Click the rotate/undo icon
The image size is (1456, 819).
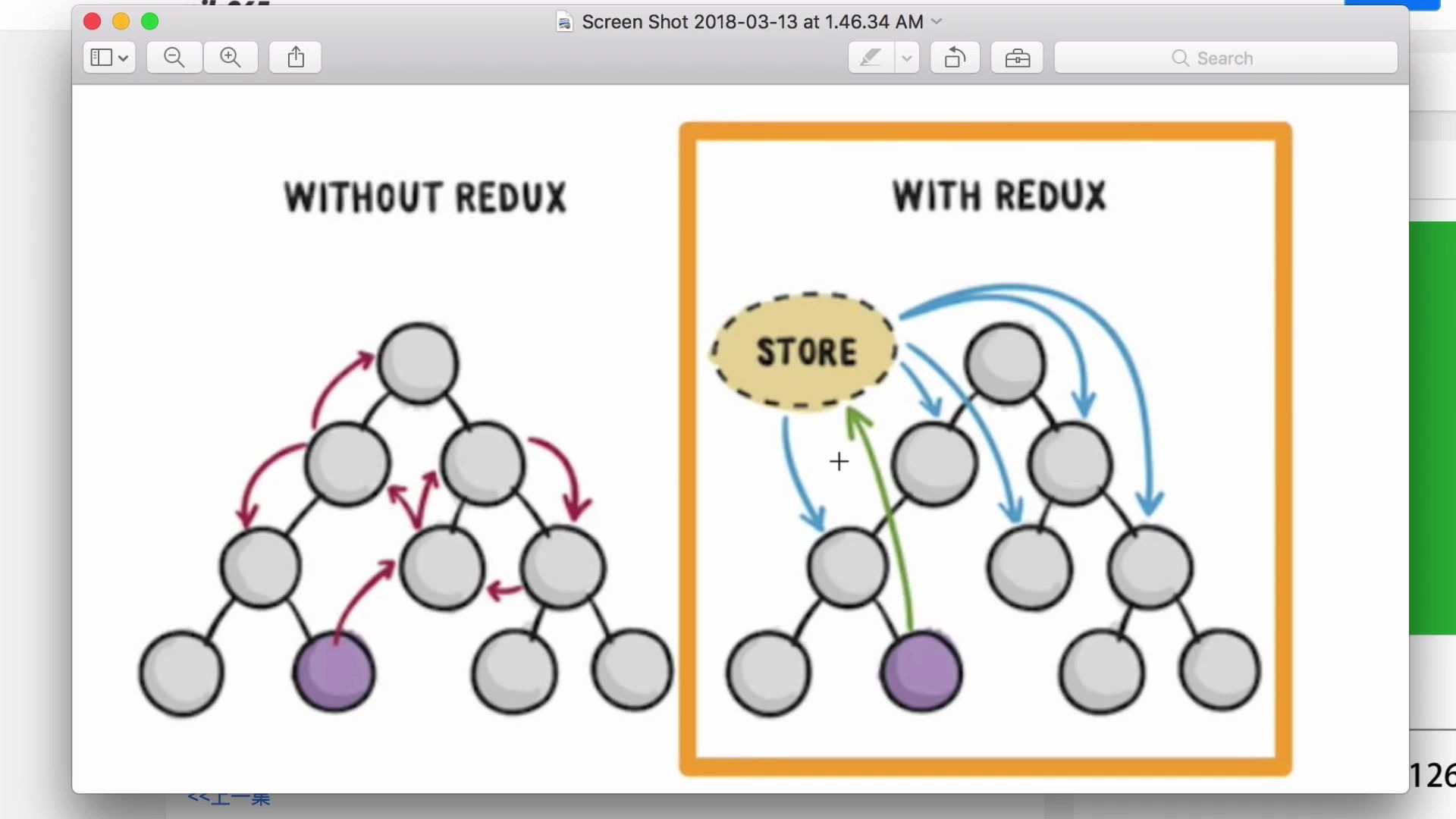955,57
